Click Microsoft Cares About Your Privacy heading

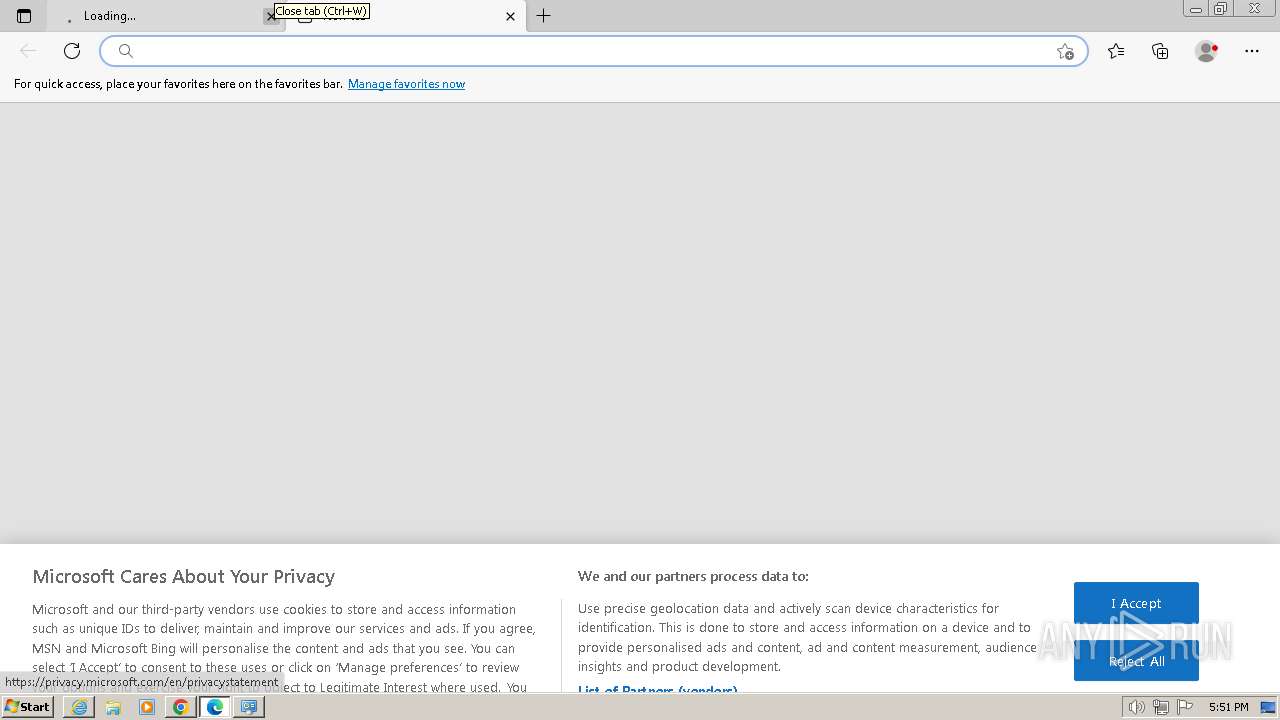(x=183, y=576)
